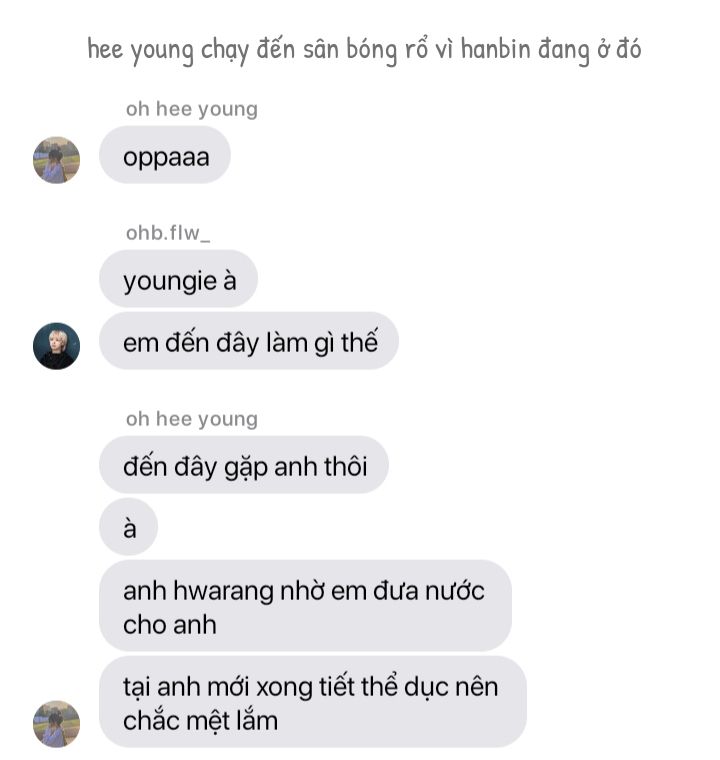Tap the 'đến đây gặp anh thôi' bubble
Viewport: 720px width, 760px height.
click(244, 465)
